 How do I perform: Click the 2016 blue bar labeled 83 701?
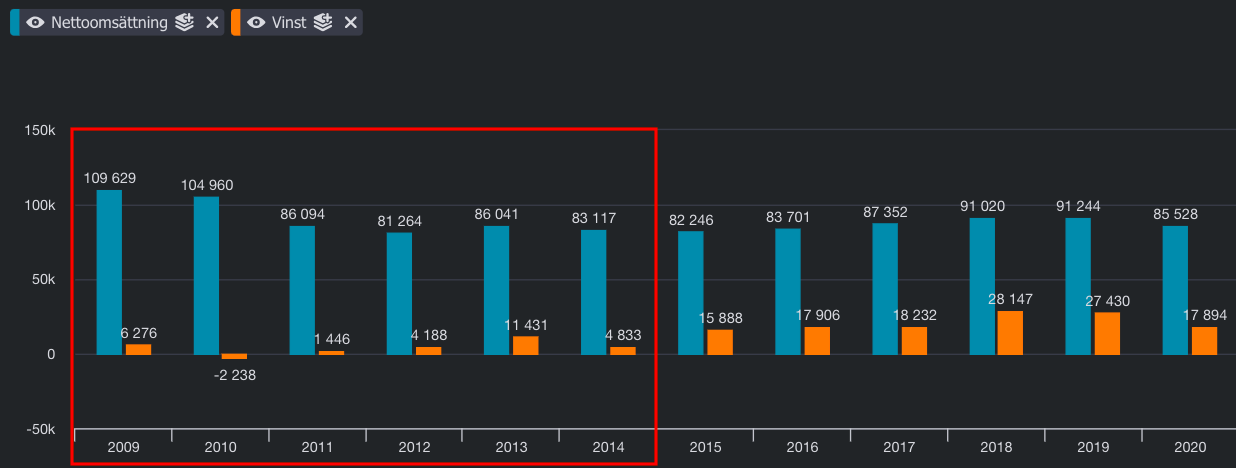point(788,291)
